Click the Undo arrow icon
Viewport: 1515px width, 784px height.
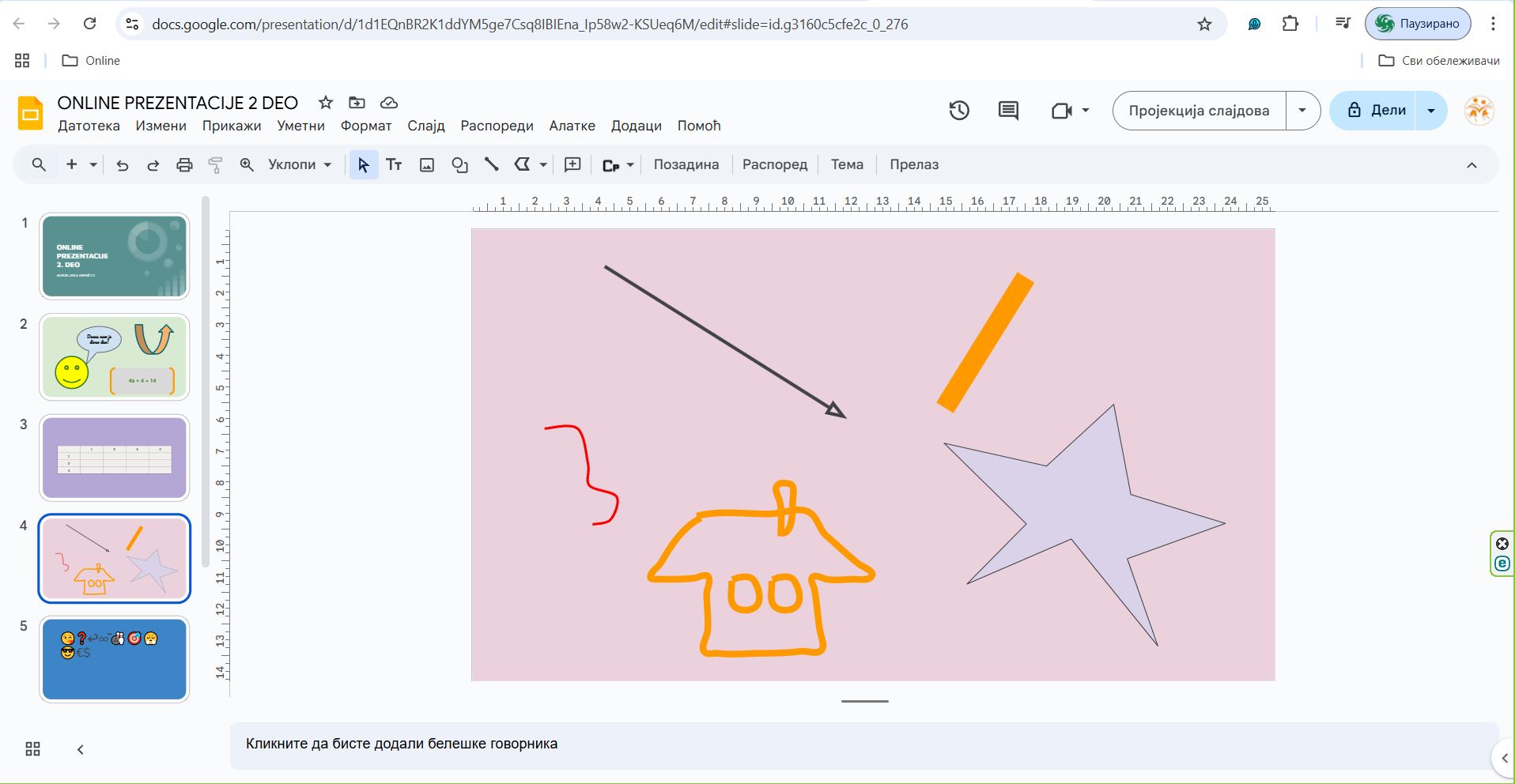(x=122, y=165)
